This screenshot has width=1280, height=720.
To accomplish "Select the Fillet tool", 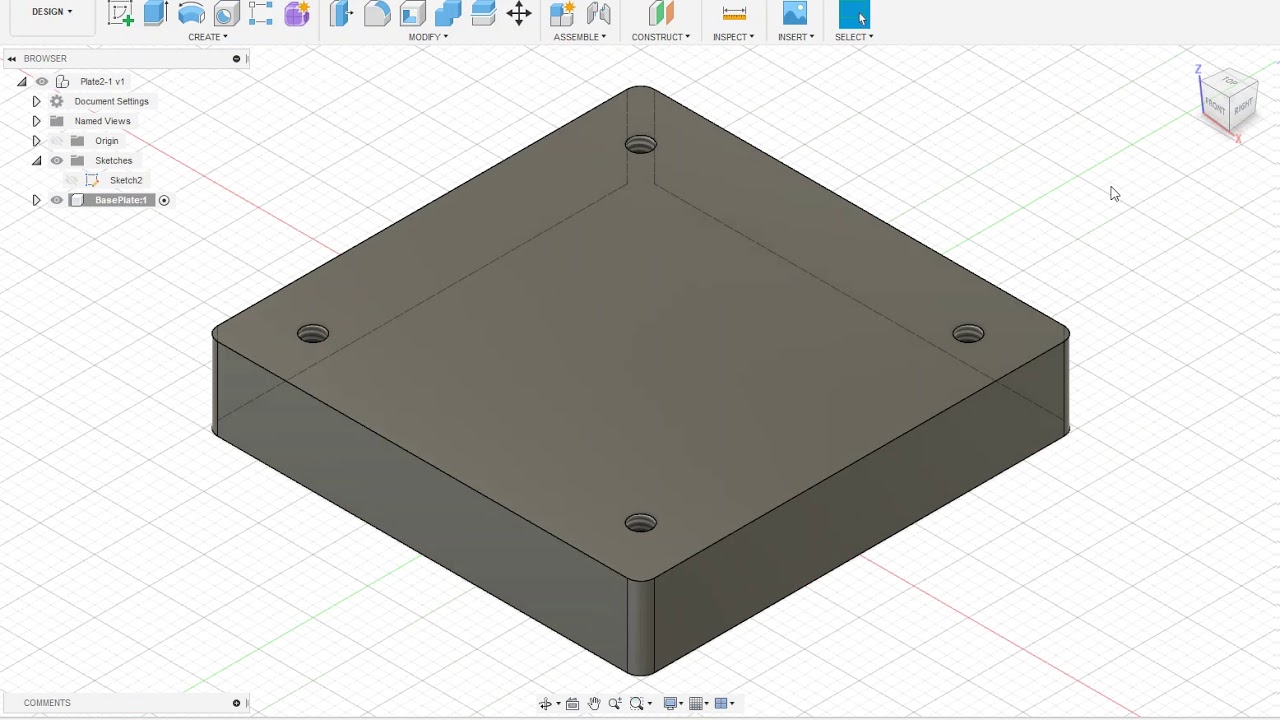I will coord(377,13).
